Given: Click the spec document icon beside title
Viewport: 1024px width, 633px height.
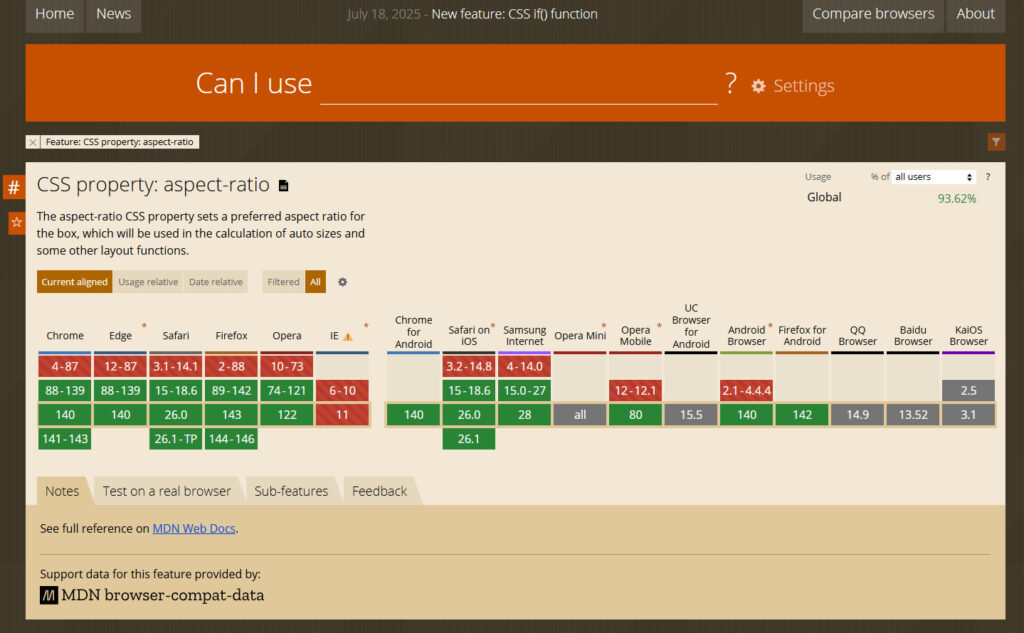Looking at the screenshot, I should [283, 186].
